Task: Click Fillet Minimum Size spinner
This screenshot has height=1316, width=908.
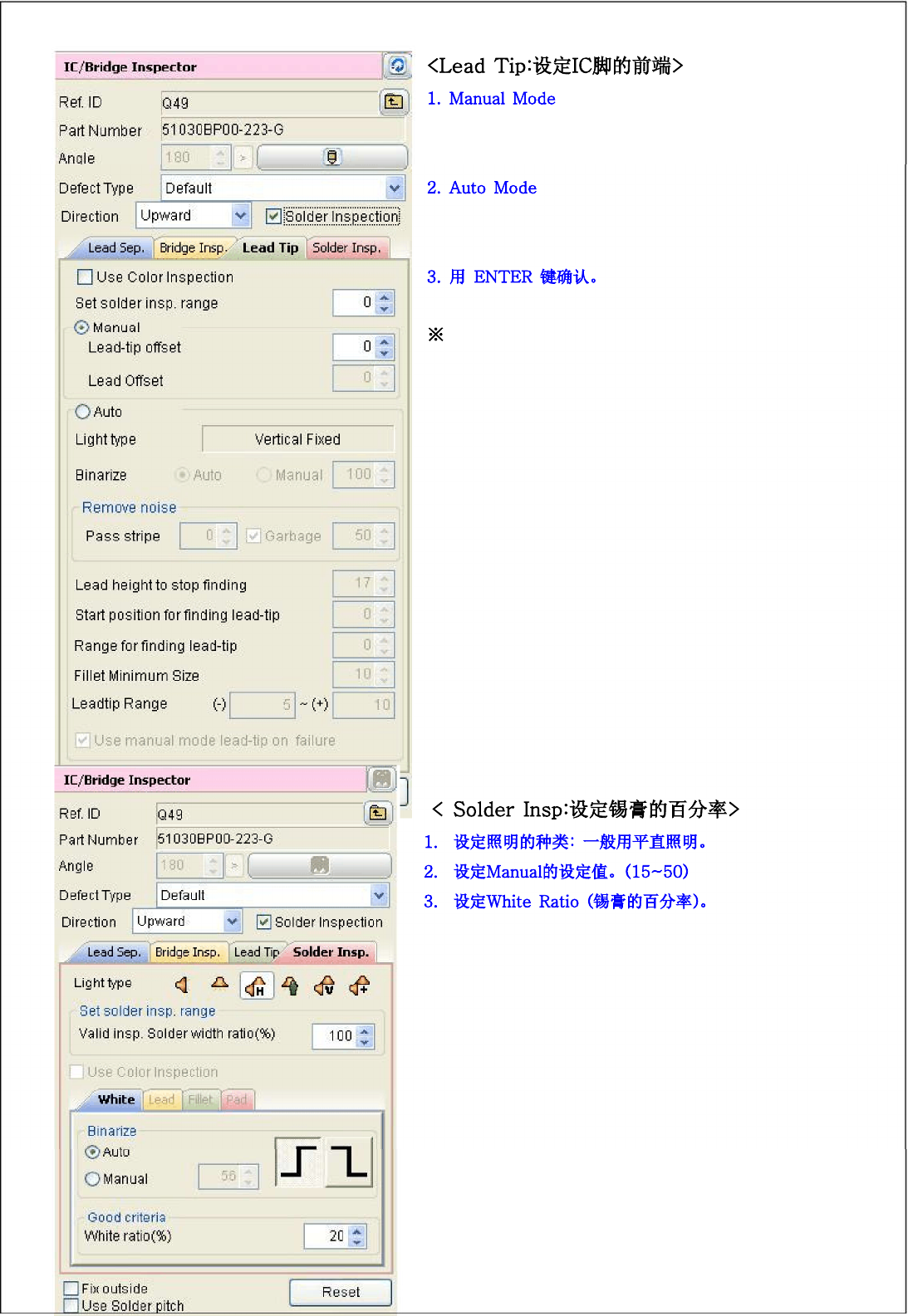Action: pyautogui.click(x=363, y=674)
